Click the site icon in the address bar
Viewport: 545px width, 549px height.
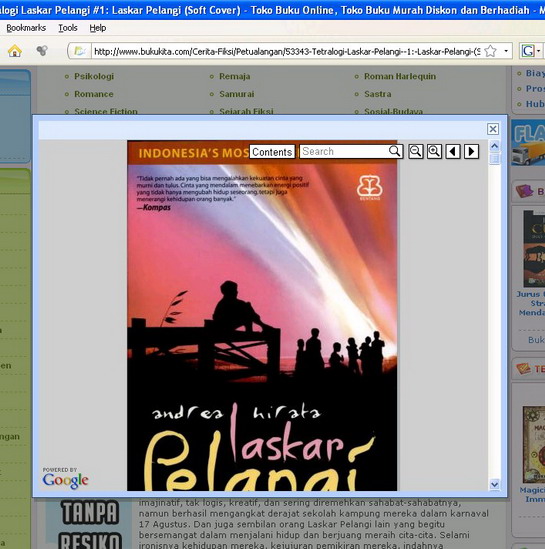click(x=79, y=51)
